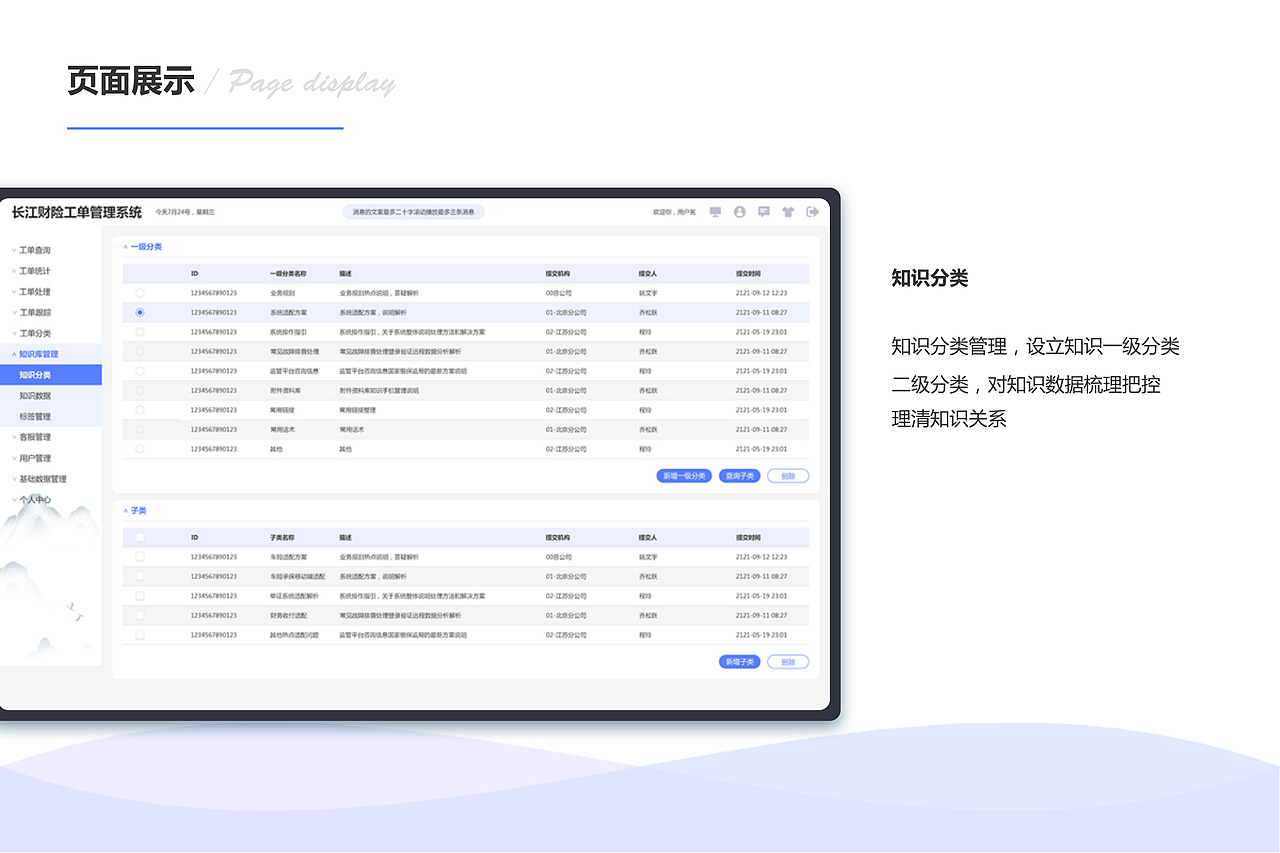The height and width of the screenshot is (853, 1280).
Task: Click the monitor/display icon in top bar
Action: [x=715, y=211]
